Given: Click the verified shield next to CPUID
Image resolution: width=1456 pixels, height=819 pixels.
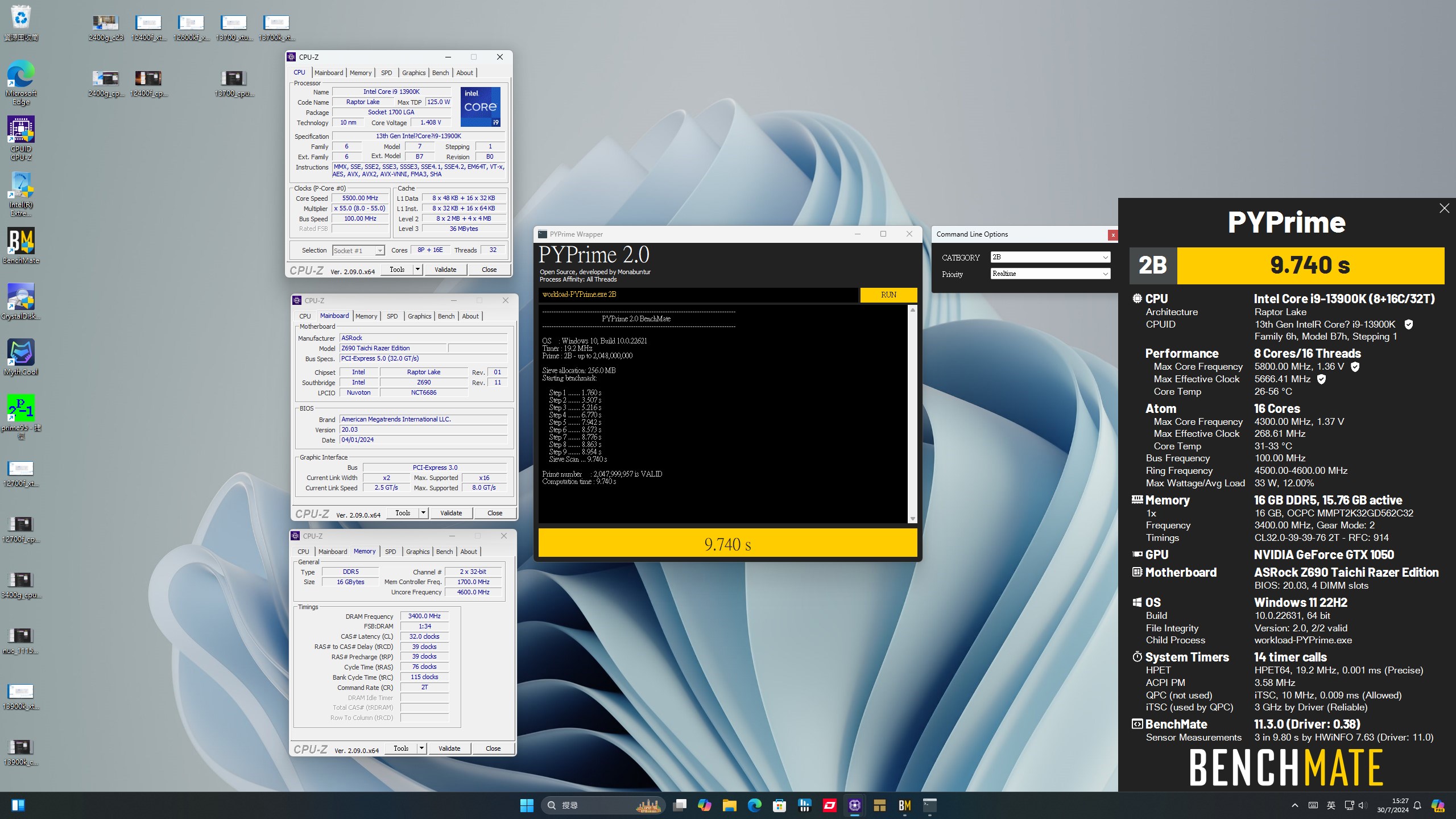Looking at the screenshot, I should [1409, 324].
